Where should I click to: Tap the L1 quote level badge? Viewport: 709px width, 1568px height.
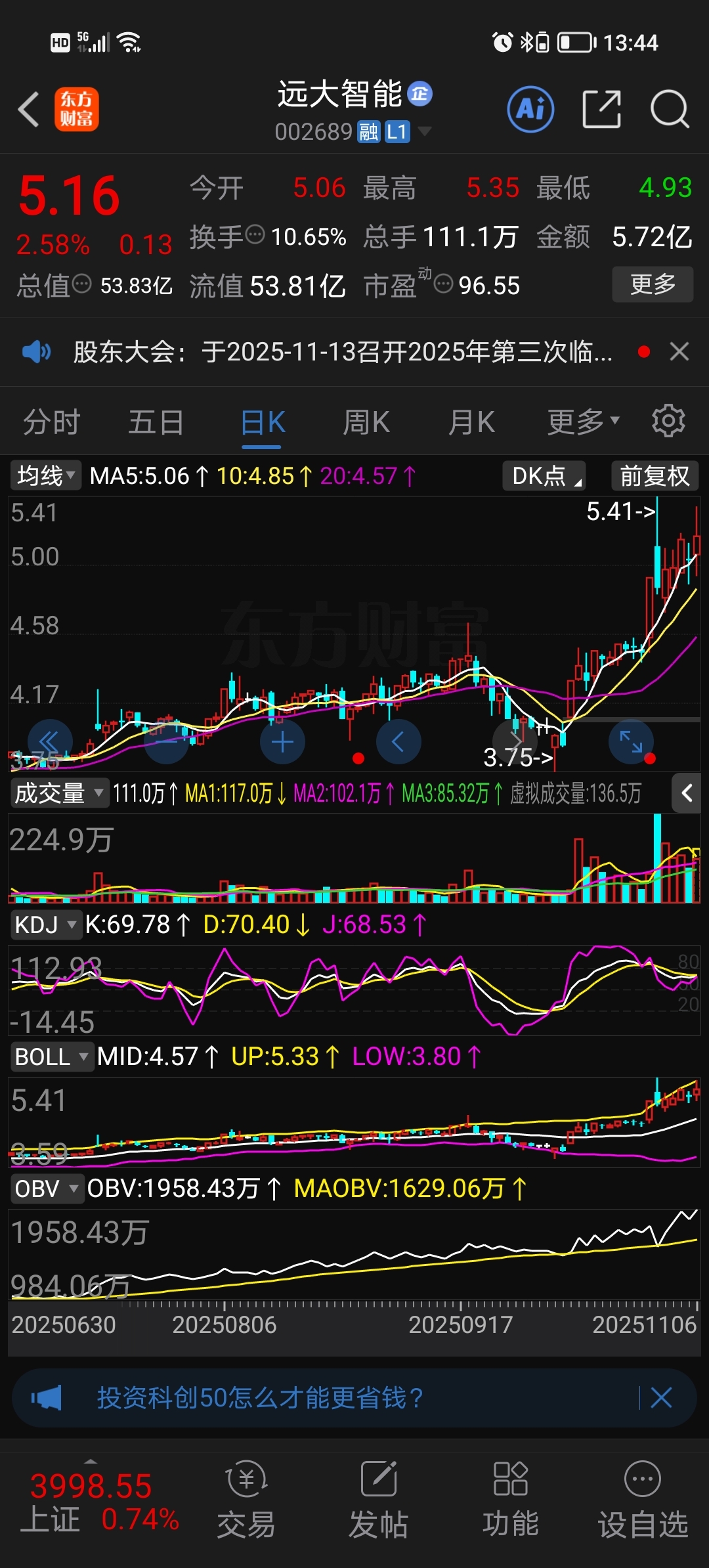coord(397,132)
